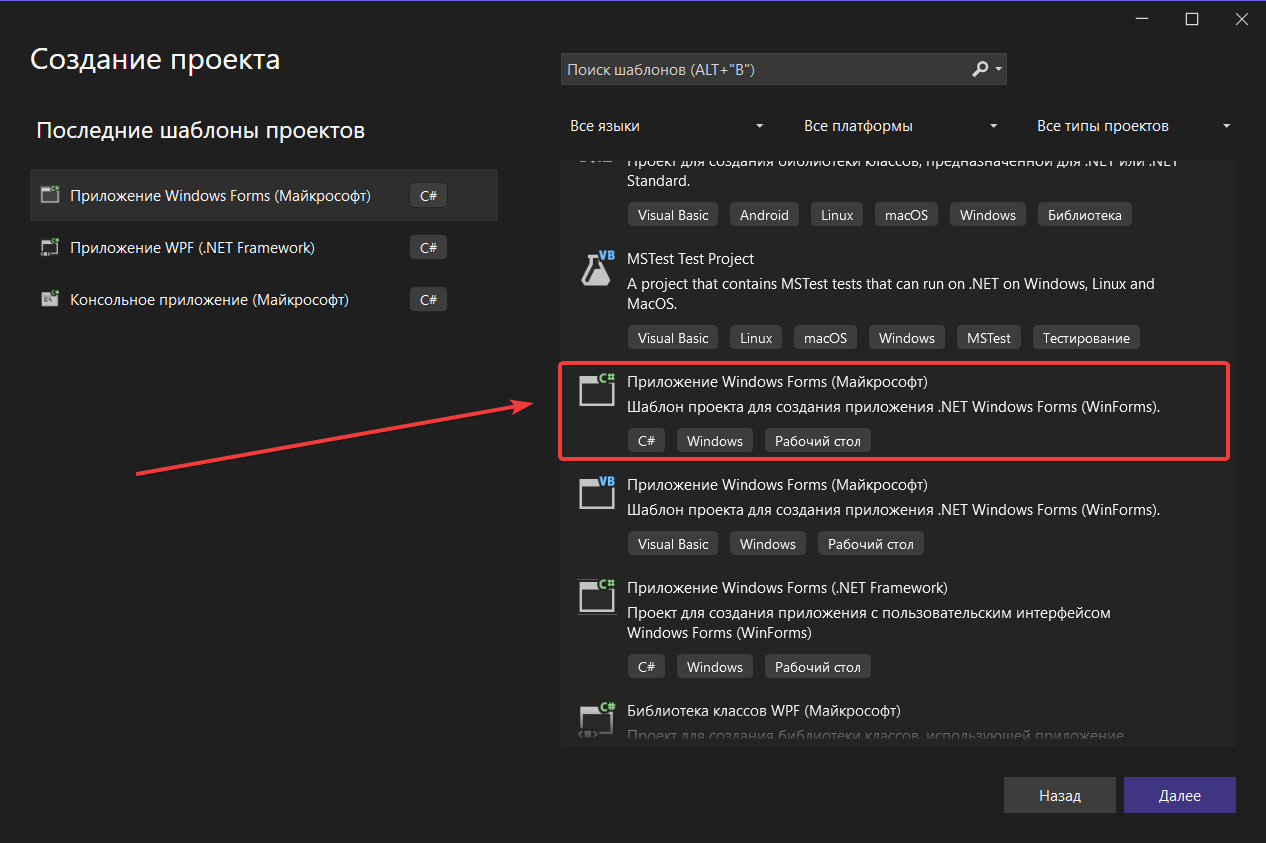Click the 'Тестирование' tag
Screen dimensions: 1266x843
pos(1086,338)
